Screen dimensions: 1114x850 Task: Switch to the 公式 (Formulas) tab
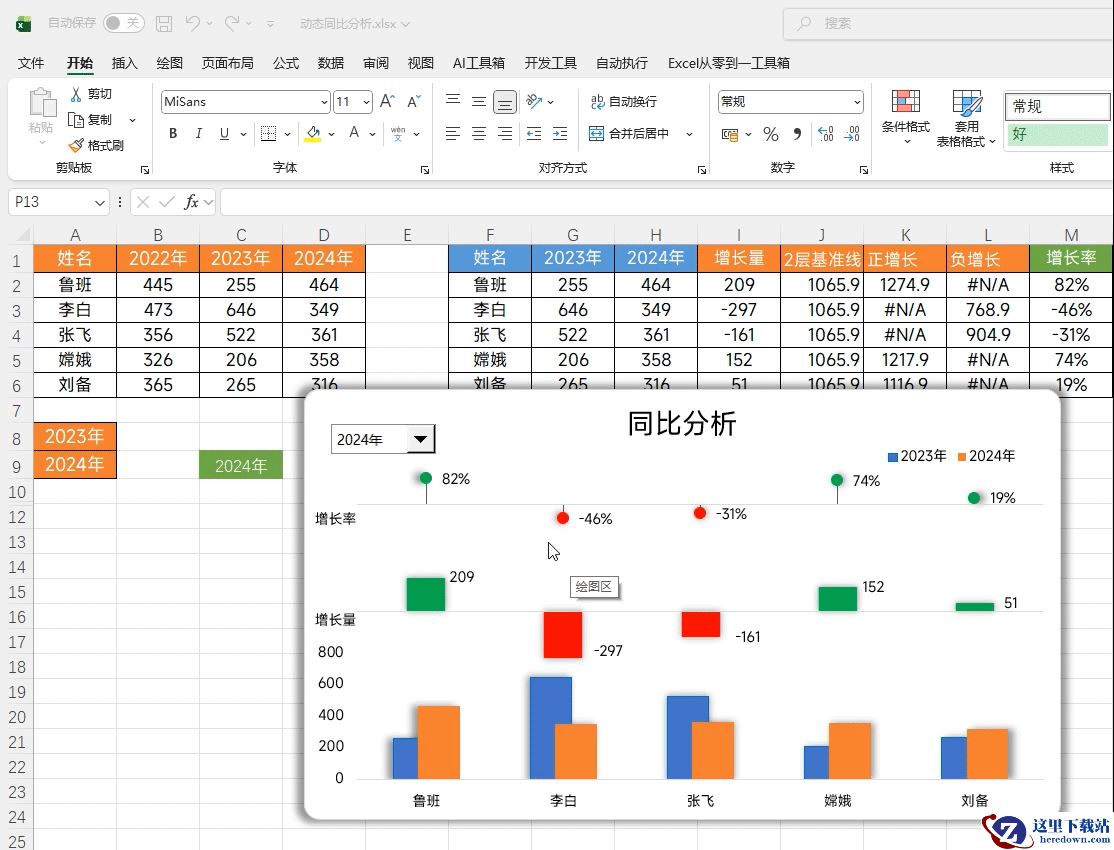[x=286, y=63]
